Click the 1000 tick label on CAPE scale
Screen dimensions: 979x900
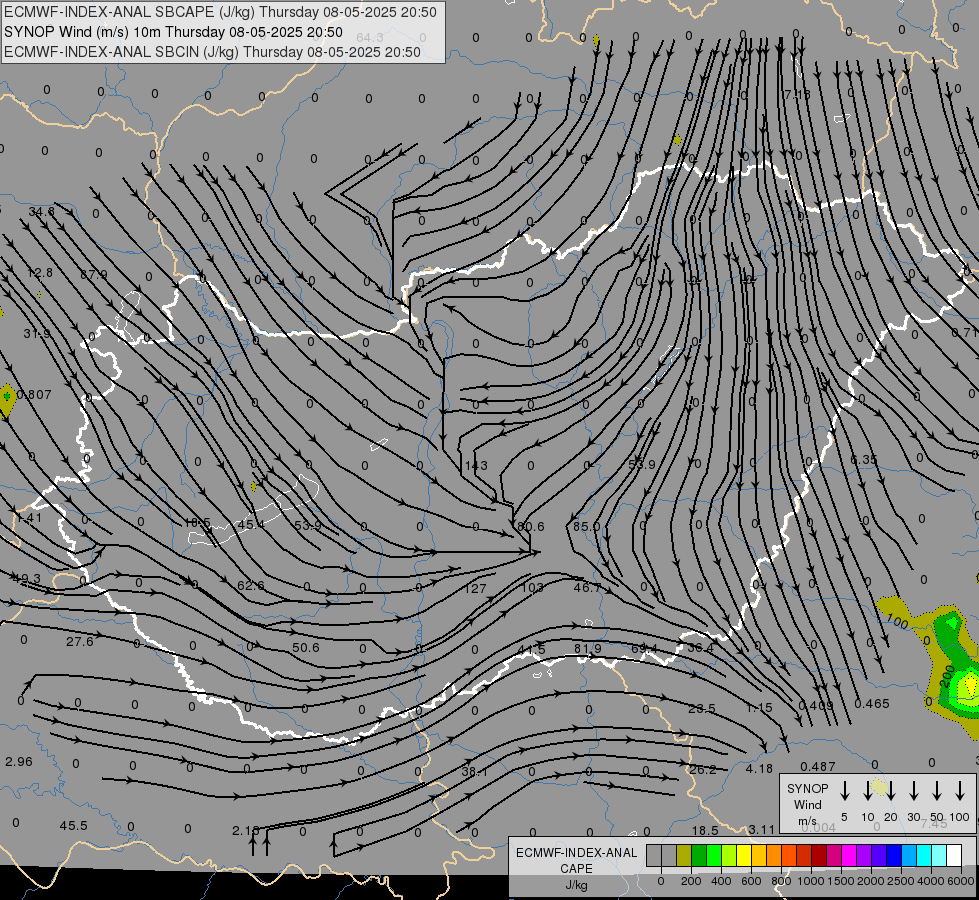pos(810,881)
